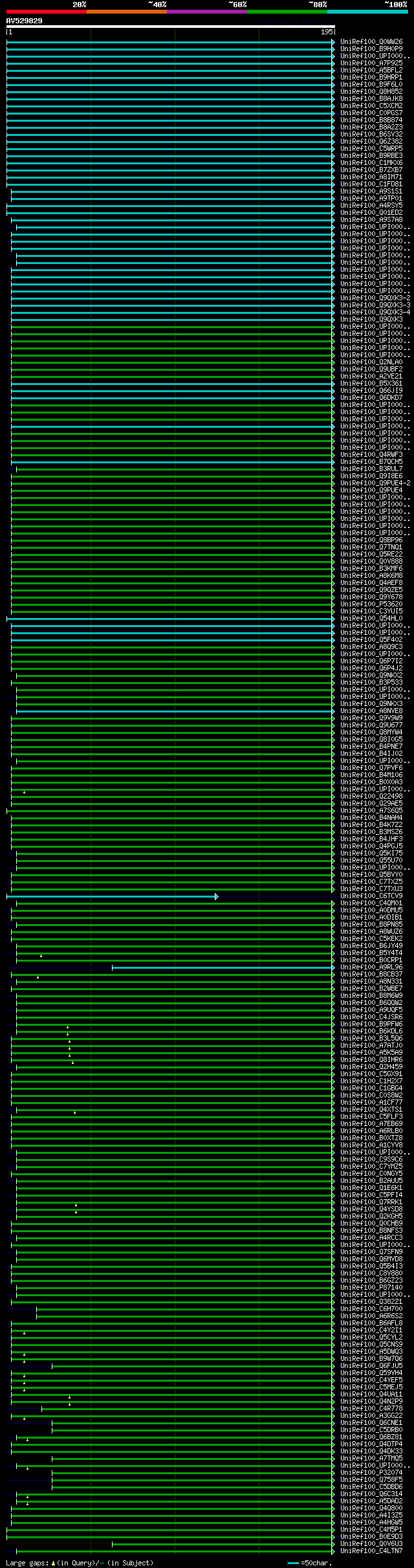Select hit label UniRef100_Q6C314
The image size is (414, 1568).
(371, 1494)
